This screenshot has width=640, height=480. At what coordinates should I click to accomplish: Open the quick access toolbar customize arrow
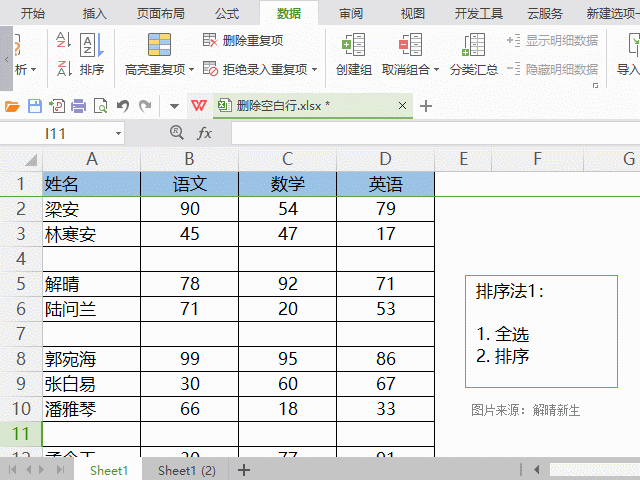point(174,107)
